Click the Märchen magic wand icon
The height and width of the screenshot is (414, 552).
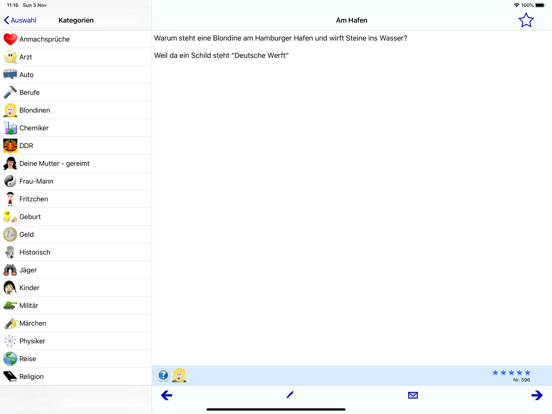pos(10,323)
